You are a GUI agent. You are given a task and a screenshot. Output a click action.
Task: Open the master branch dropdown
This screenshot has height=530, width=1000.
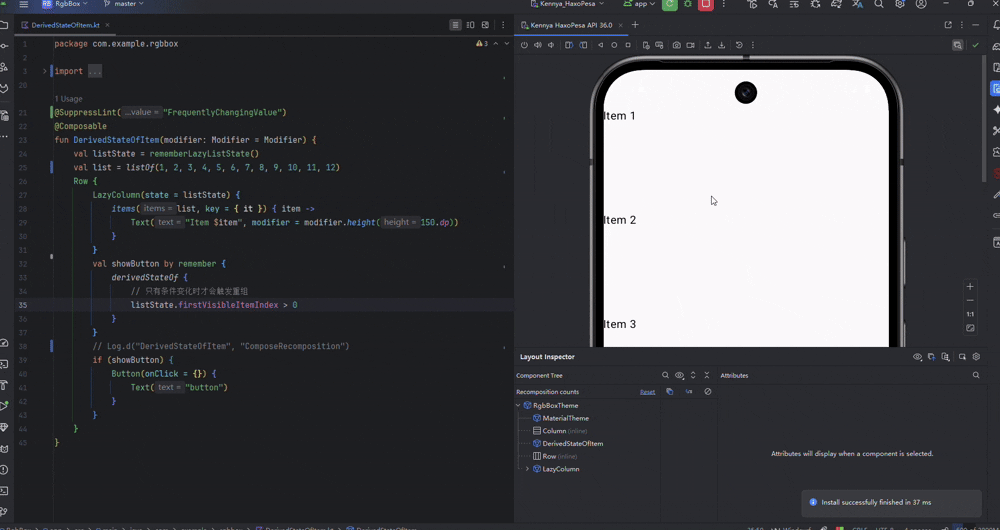point(125,4)
